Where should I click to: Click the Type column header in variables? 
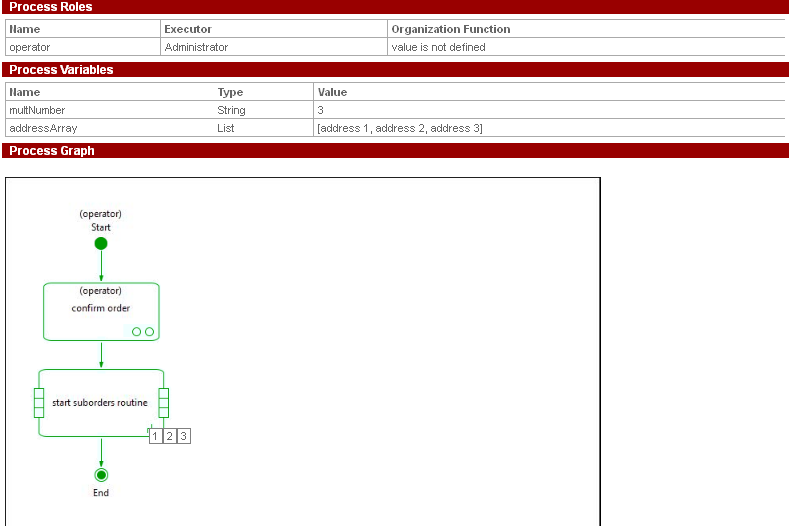pos(230,92)
